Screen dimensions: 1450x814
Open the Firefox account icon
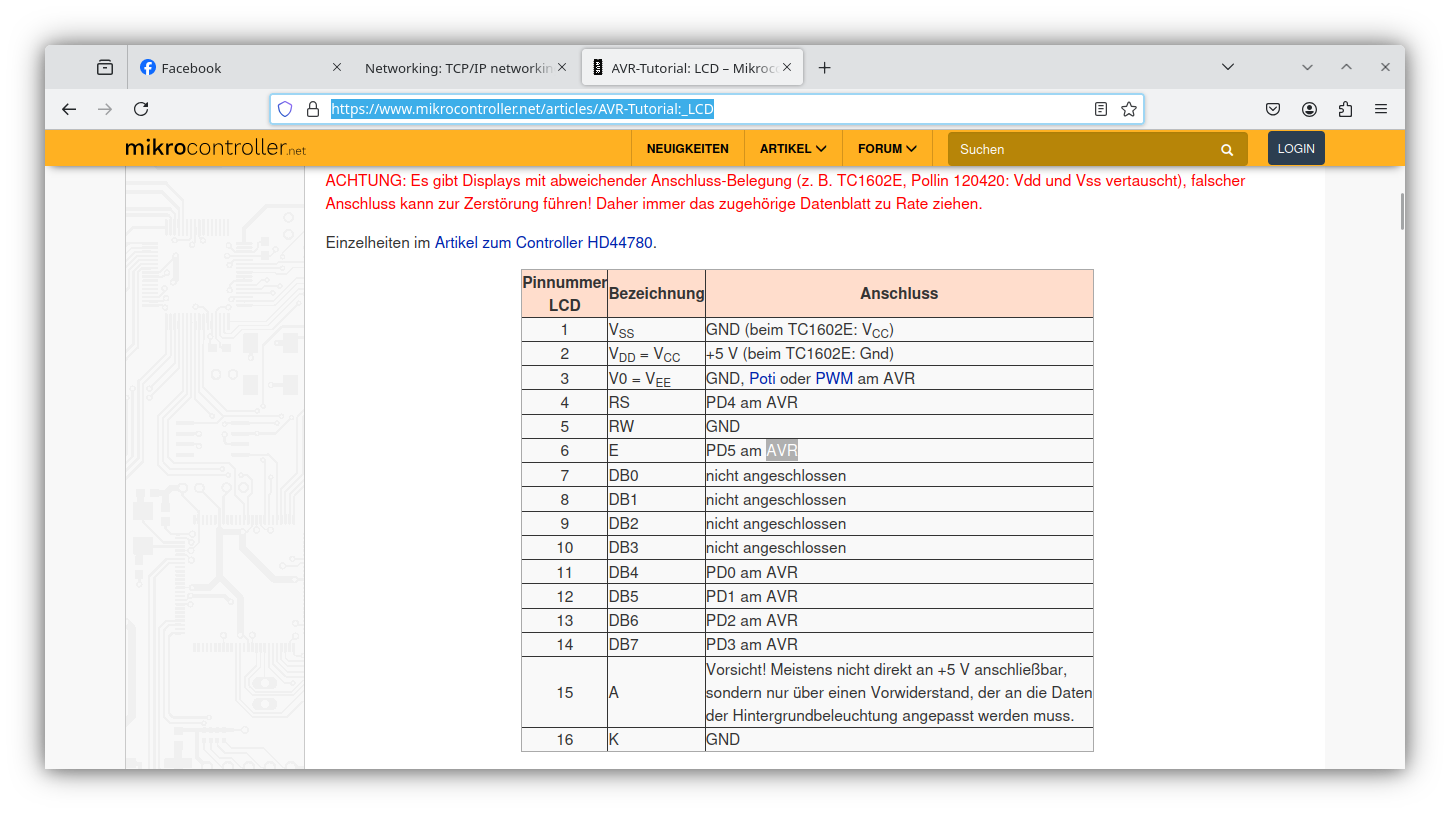click(1309, 108)
